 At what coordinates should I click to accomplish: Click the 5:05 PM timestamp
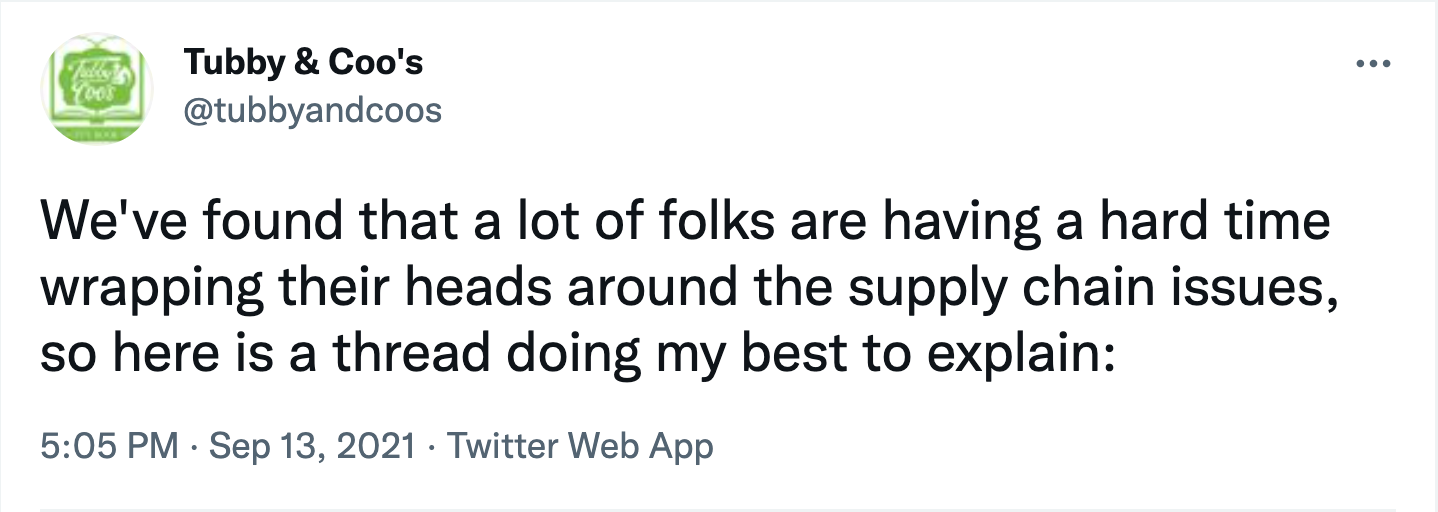(x=110, y=445)
